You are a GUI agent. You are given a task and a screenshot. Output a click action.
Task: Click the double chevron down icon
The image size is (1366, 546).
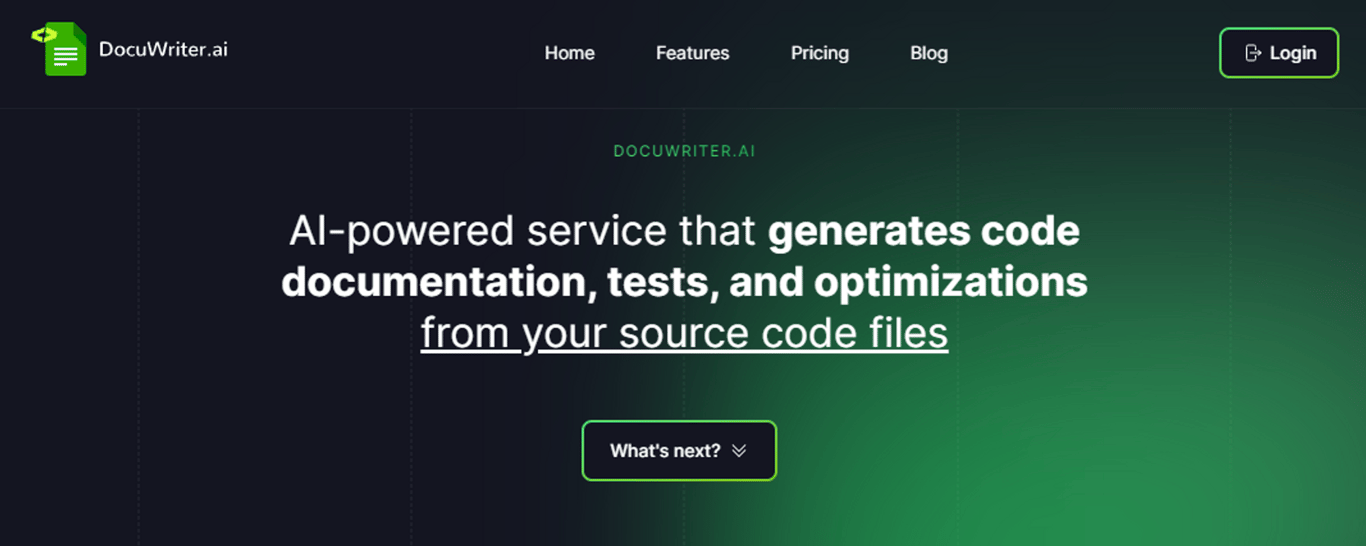tap(739, 451)
